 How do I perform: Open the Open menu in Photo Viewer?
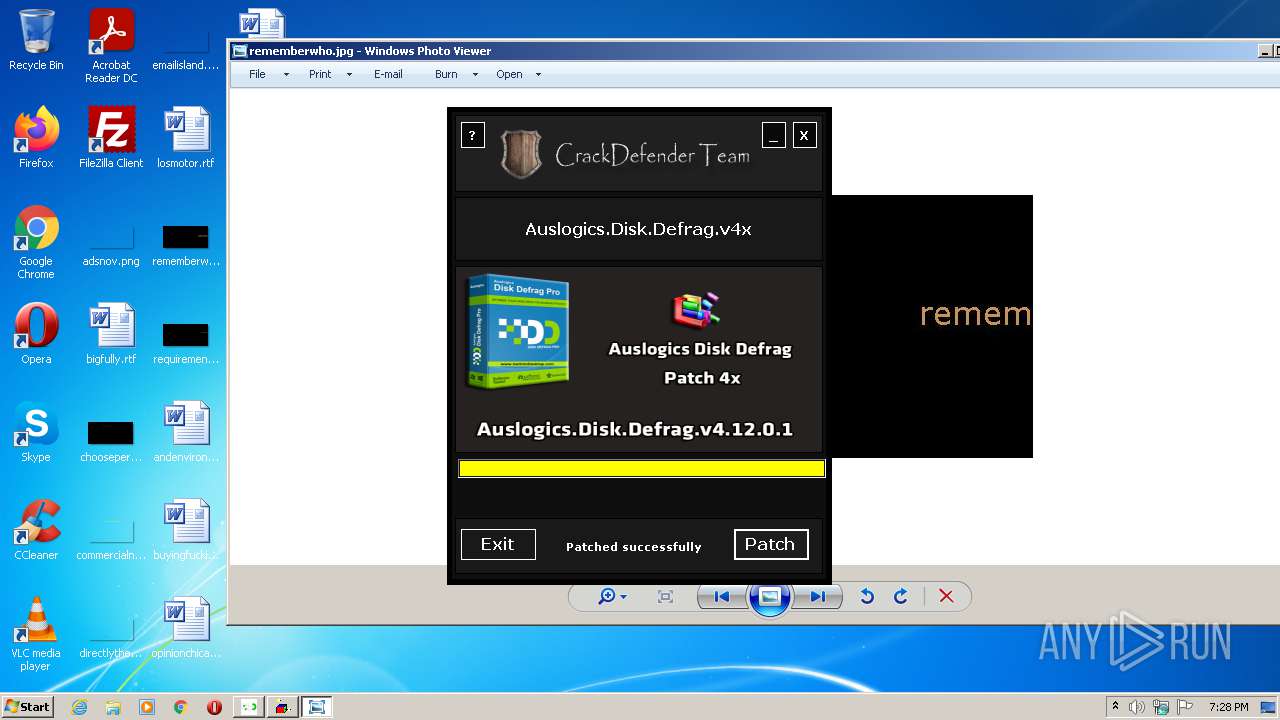click(509, 74)
